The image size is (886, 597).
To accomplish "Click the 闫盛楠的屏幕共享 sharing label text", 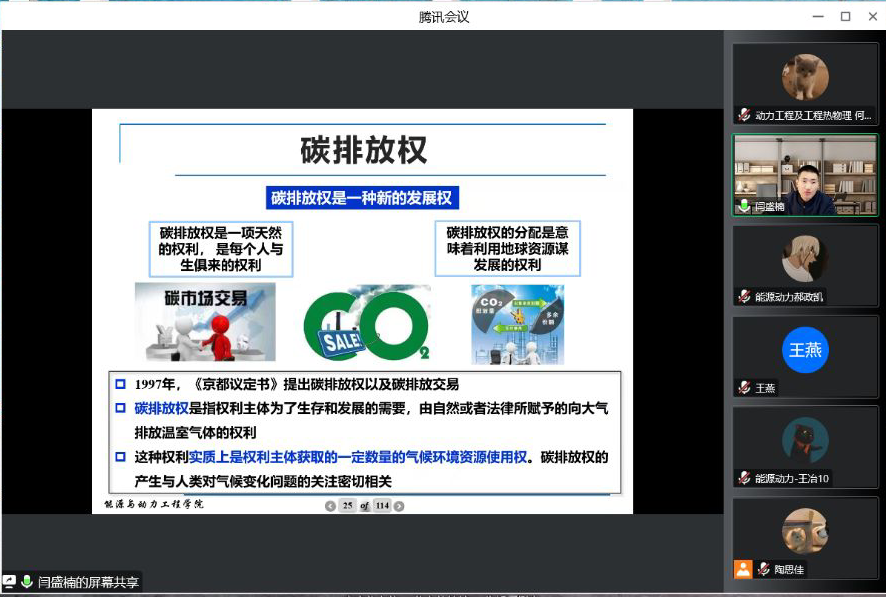I will (88, 581).
